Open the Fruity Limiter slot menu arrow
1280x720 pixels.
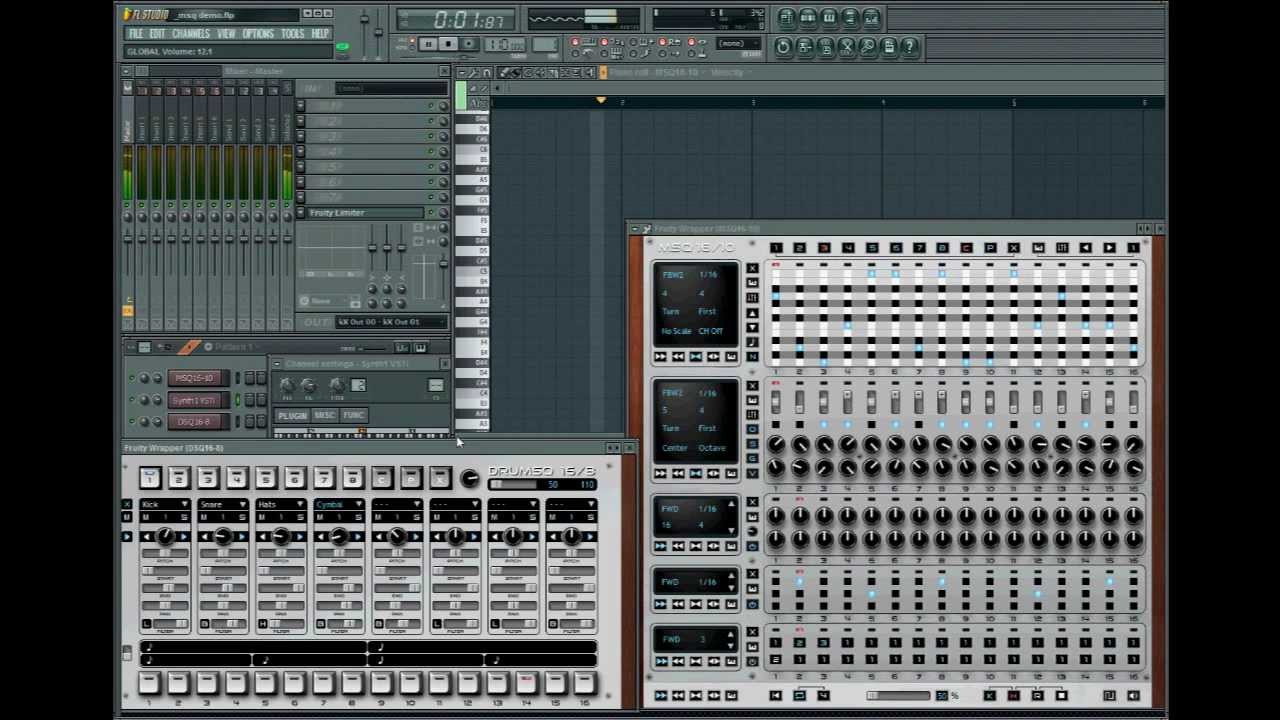tap(301, 213)
